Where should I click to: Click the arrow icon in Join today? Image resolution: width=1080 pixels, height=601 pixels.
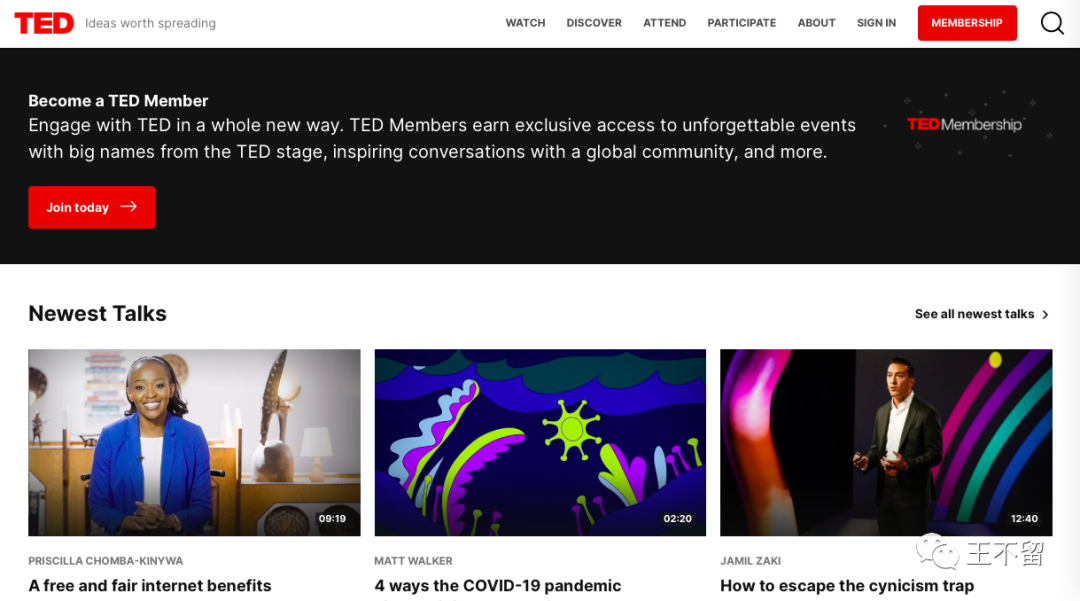point(129,207)
